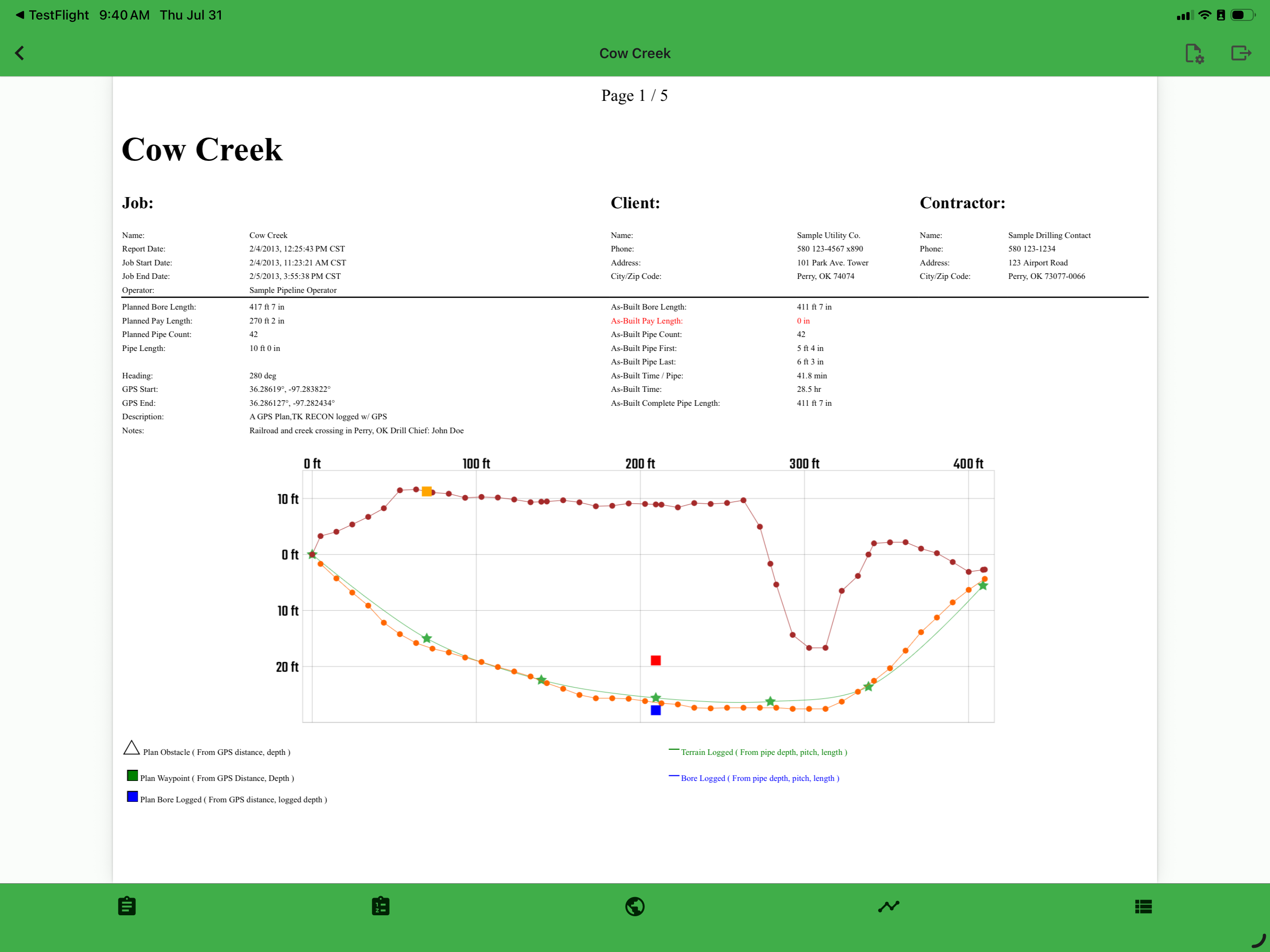Image resolution: width=1270 pixels, height=952 pixels.
Task: Tap the red 0 in pay length value
Action: [803, 321]
